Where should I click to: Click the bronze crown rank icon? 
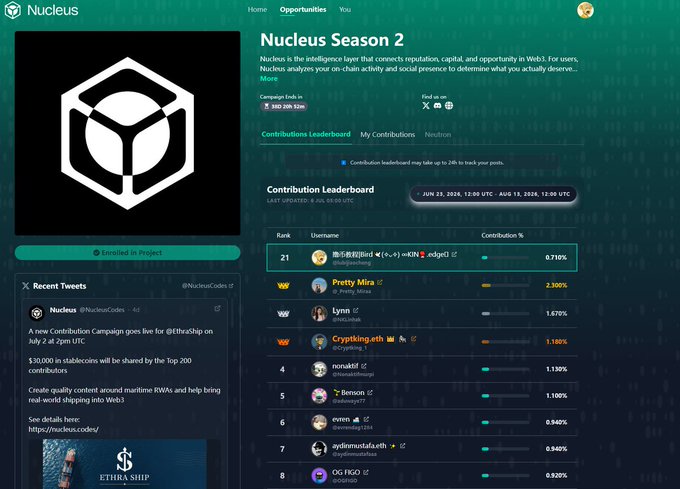pyautogui.click(x=283, y=342)
